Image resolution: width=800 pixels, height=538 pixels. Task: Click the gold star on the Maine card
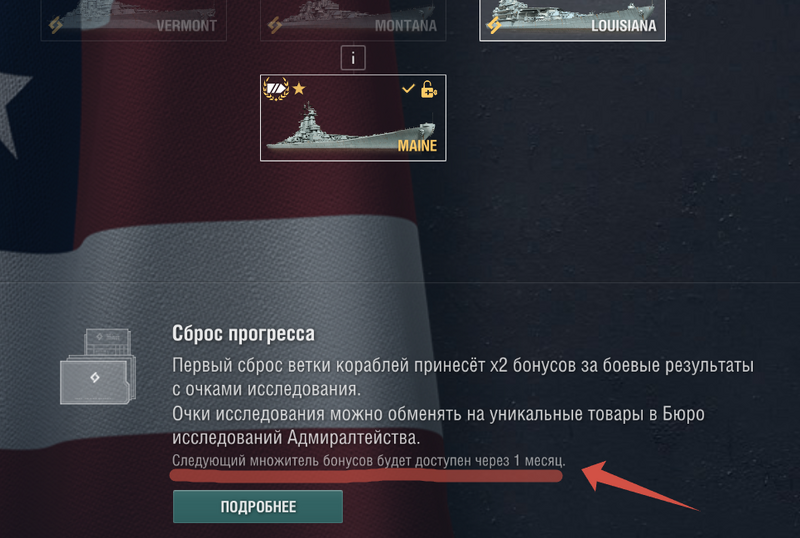299,89
